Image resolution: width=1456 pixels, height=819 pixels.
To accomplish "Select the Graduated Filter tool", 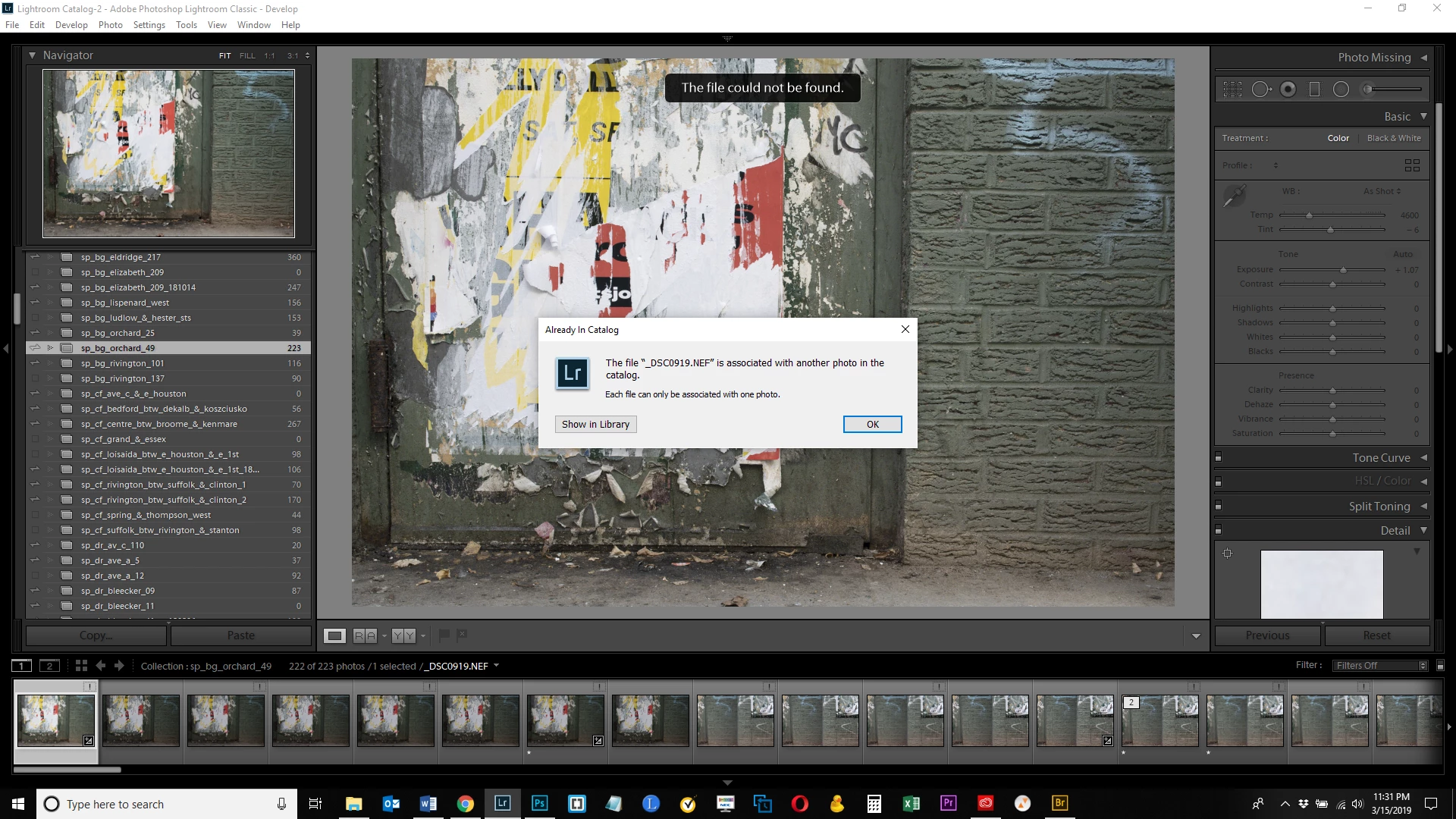I will click(1314, 89).
